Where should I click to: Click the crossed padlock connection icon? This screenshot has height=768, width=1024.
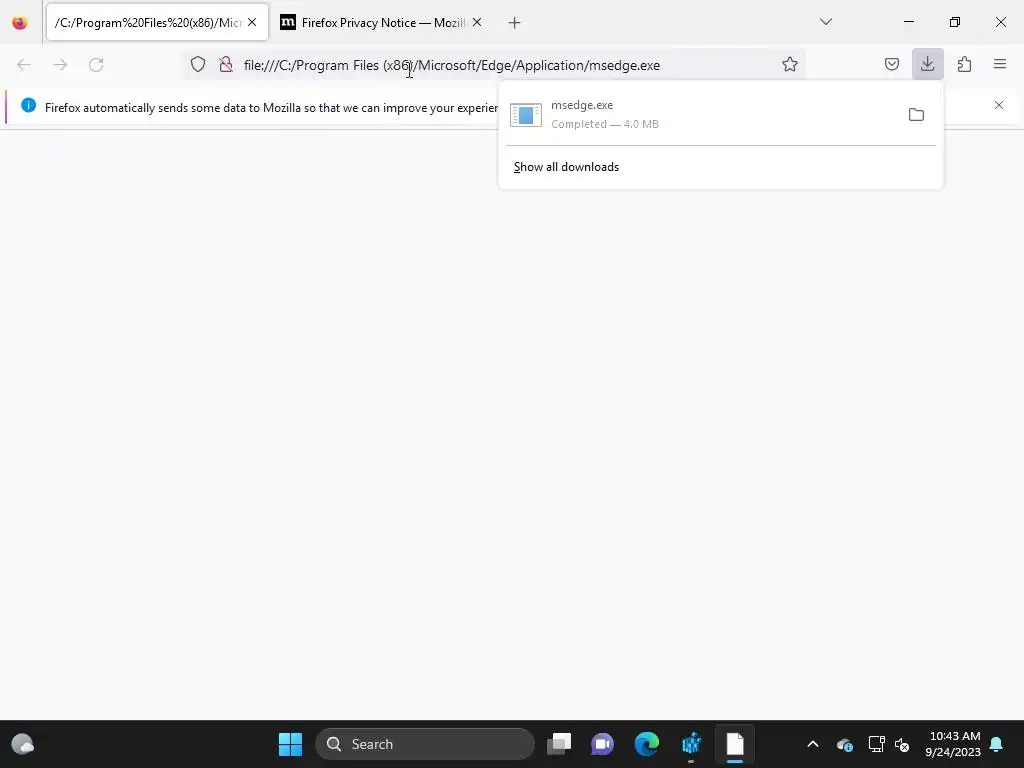(x=226, y=64)
